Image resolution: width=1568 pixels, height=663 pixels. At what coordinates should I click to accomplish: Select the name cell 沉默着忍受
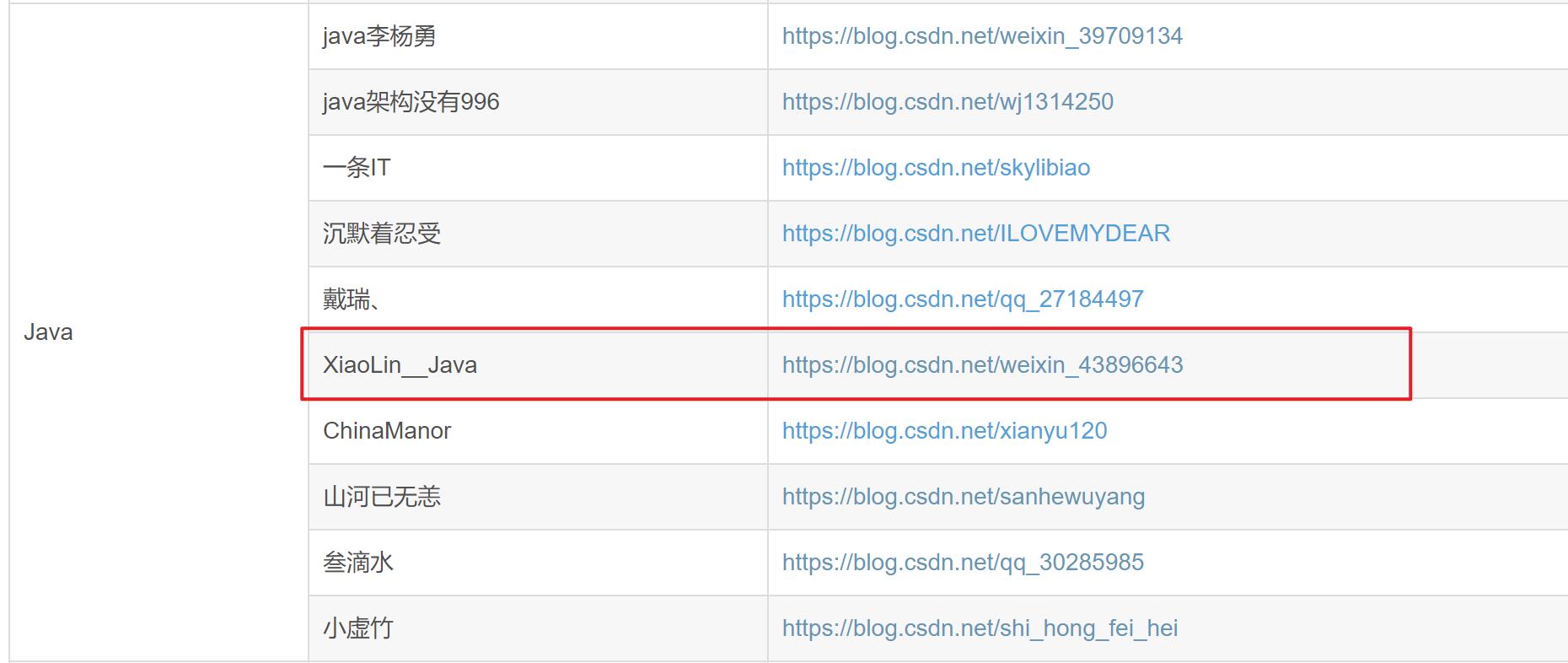pyautogui.click(x=538, y=234)
